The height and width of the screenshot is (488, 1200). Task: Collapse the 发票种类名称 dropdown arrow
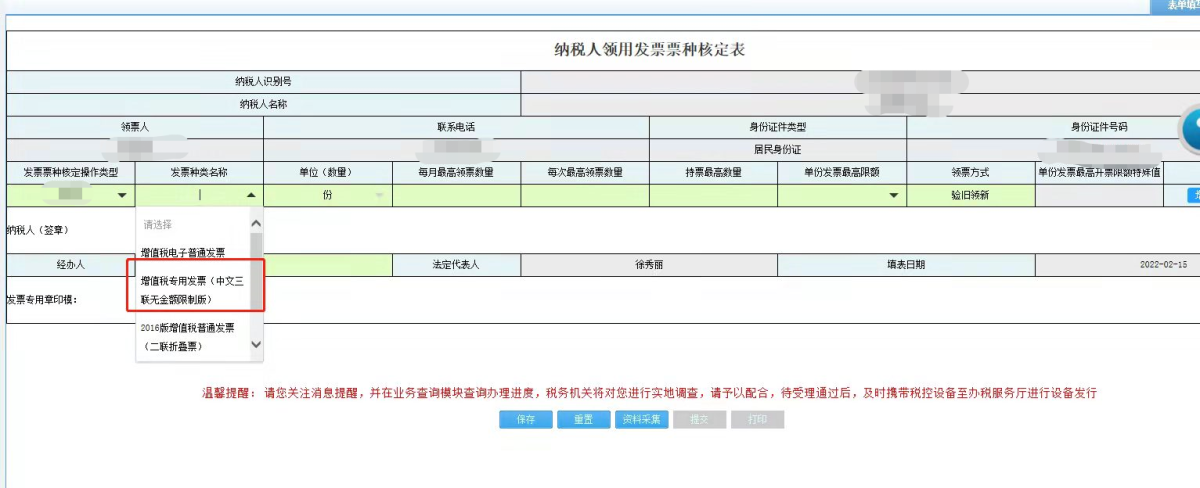250,196
